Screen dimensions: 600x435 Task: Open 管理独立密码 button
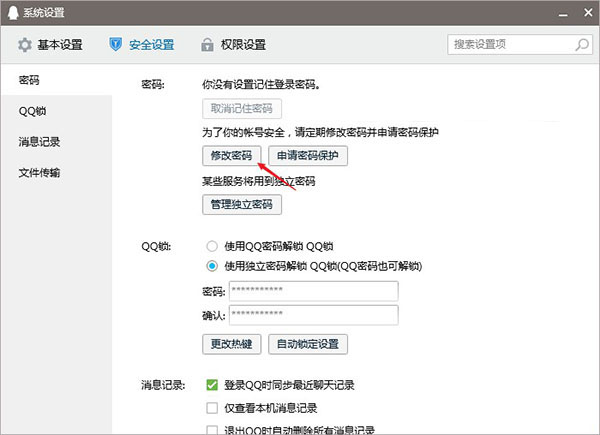pos(241,204)
